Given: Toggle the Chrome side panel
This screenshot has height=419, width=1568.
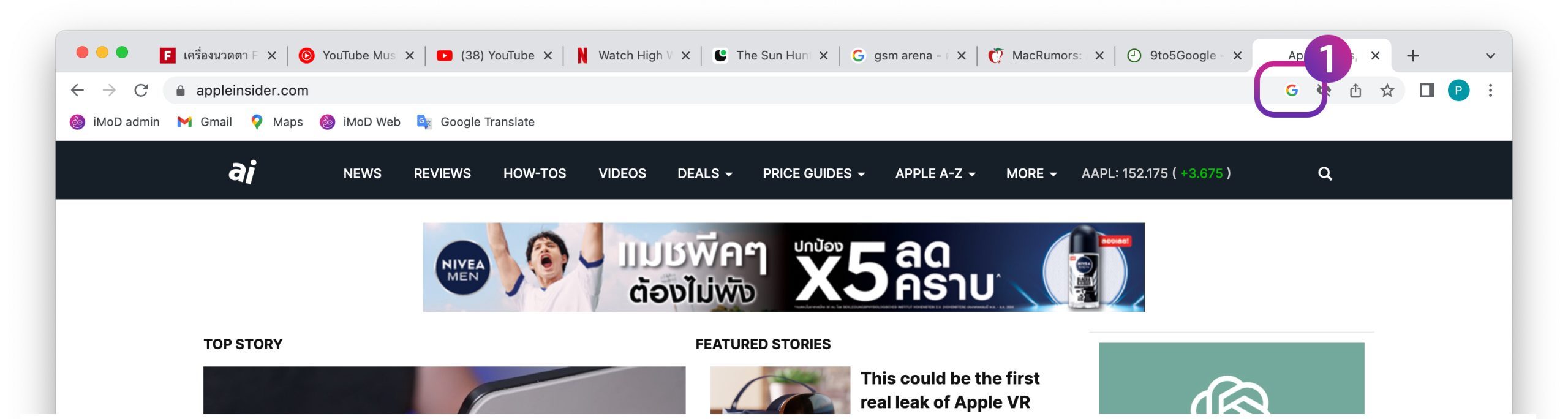Looking at the screenshot, I should pyautogui.click(x=1427, y=91).
